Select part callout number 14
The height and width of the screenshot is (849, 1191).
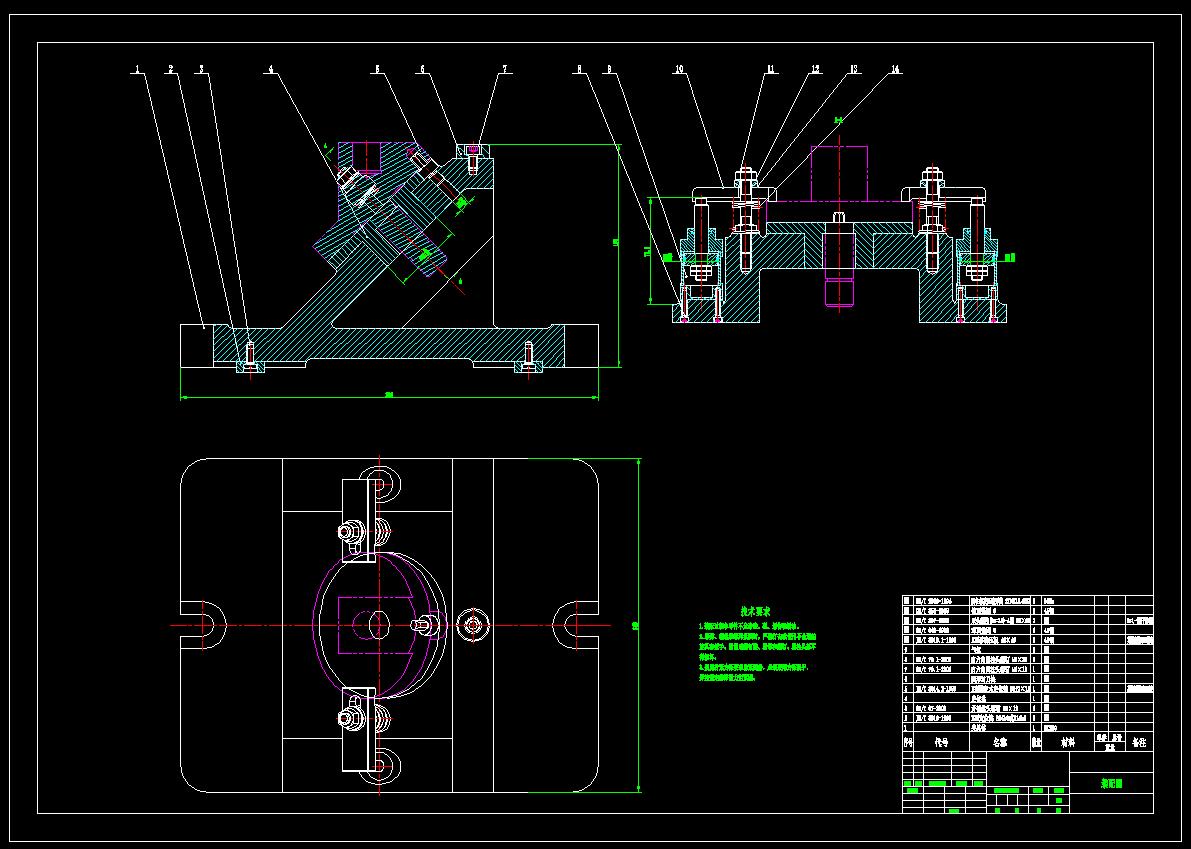[896, 69]
